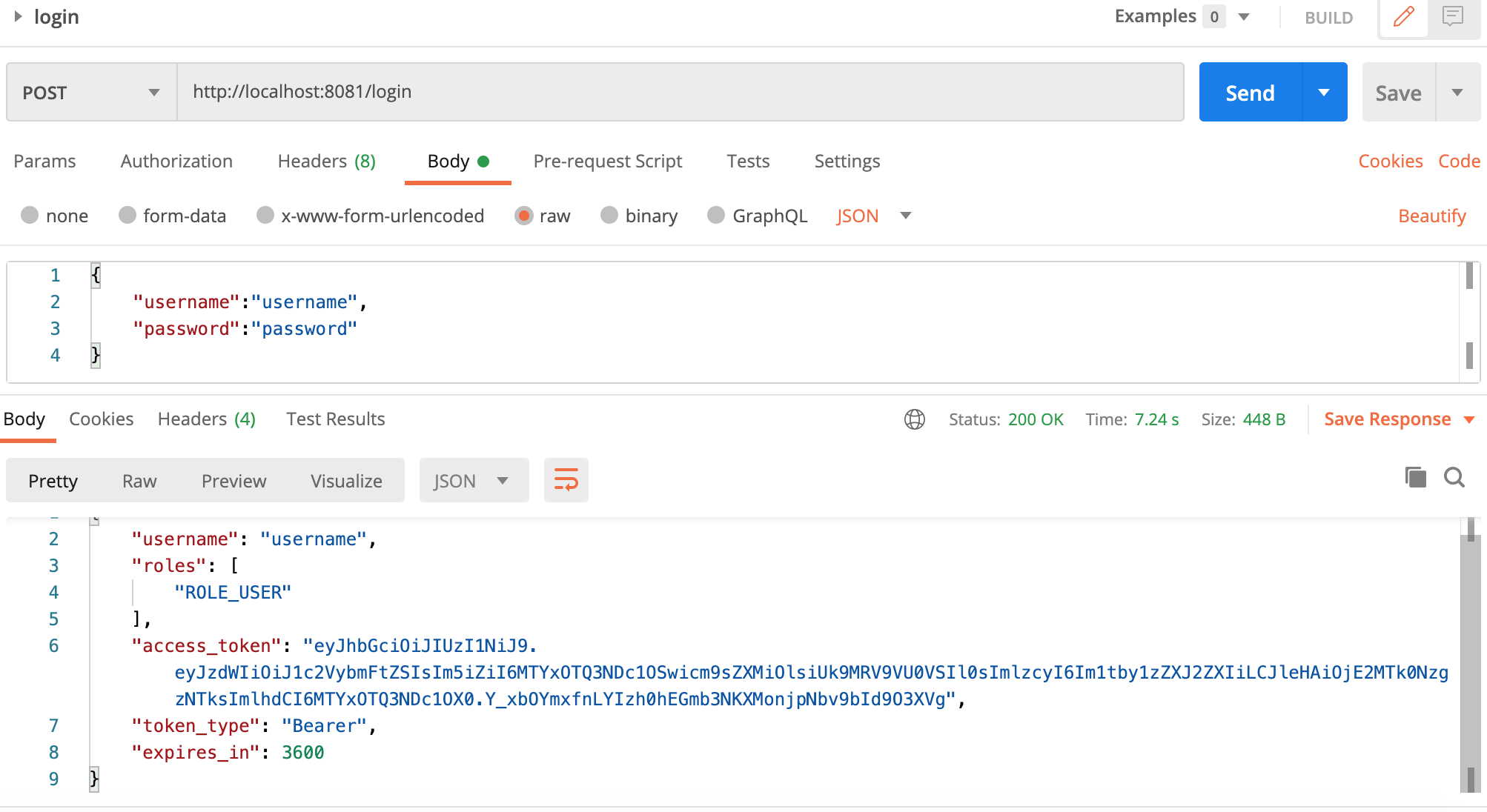Beautify the JSON request body
This screenshot has width=1487, height=812.
pyautogui.click(x=1431, y=216)
